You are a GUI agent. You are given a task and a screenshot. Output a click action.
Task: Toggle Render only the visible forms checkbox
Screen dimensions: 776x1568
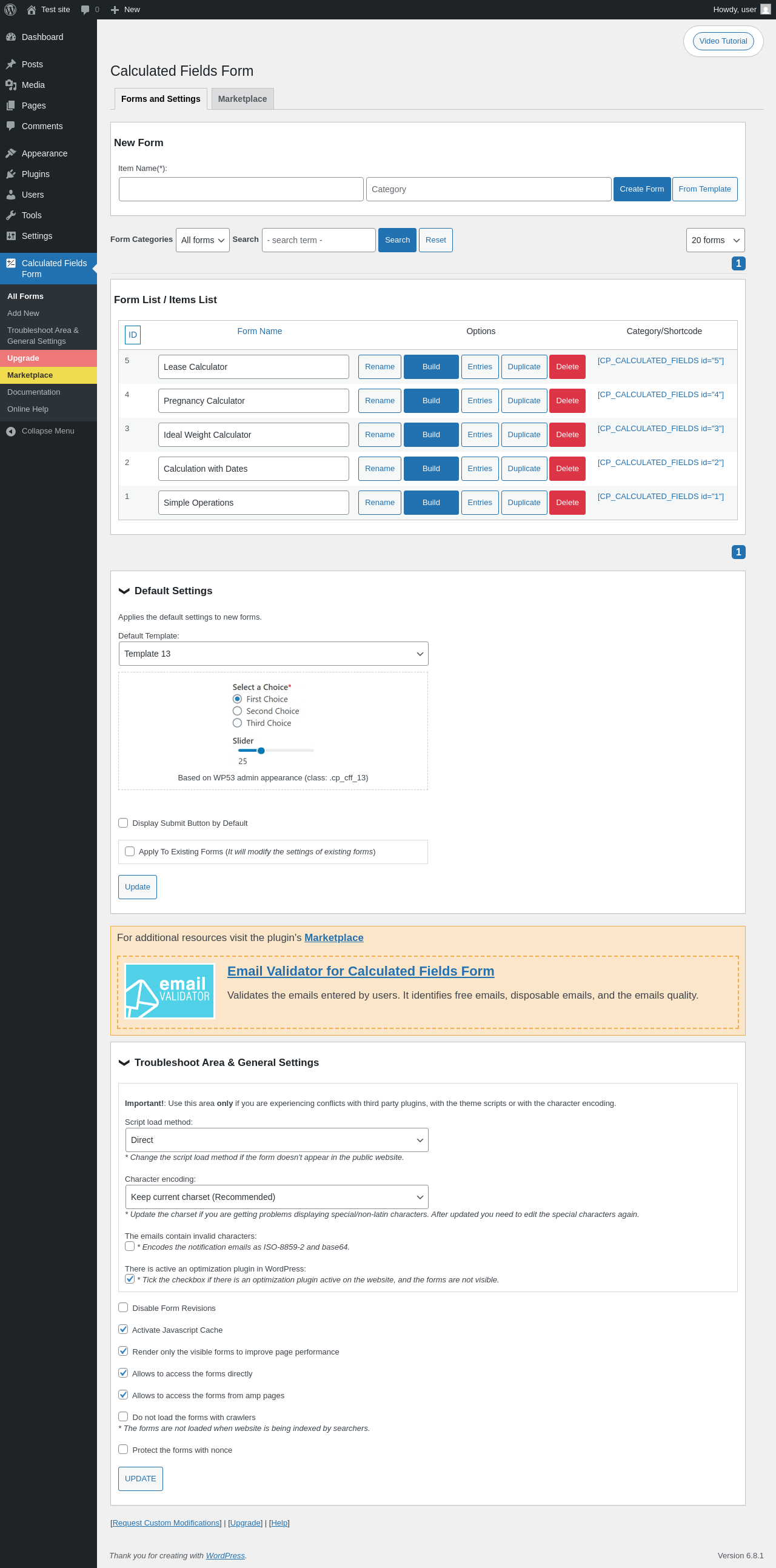[x=123, y=1352]
